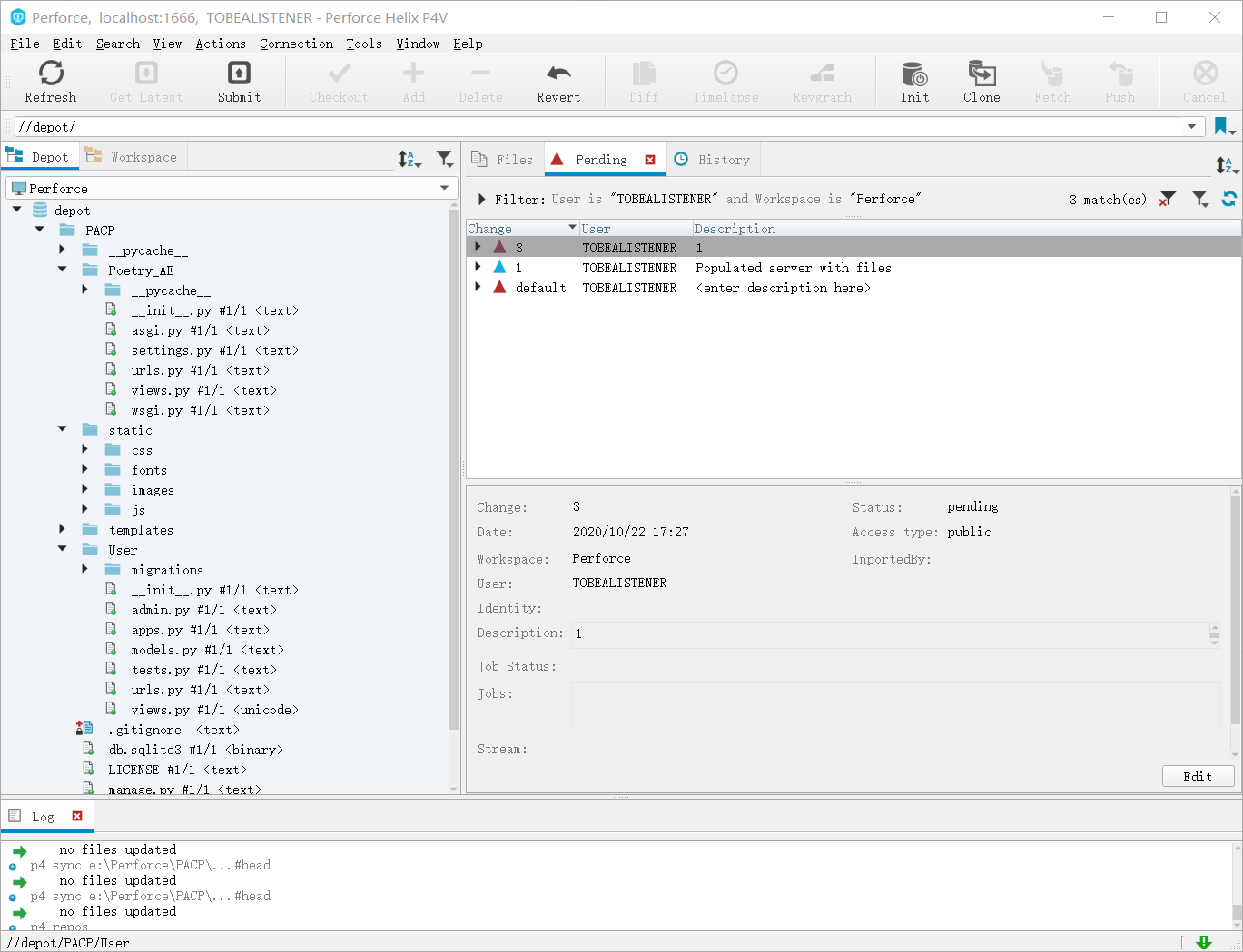Click the refresh icon in Pending filter row
Screen dimensions: 1243x952
[1228, 199]
